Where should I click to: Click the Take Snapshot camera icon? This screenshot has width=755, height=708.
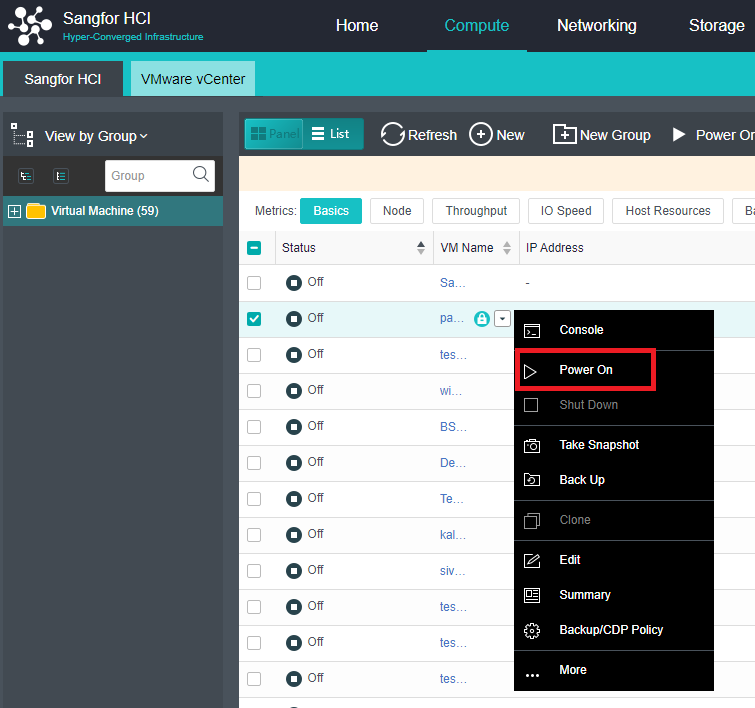tap(532, 445)
